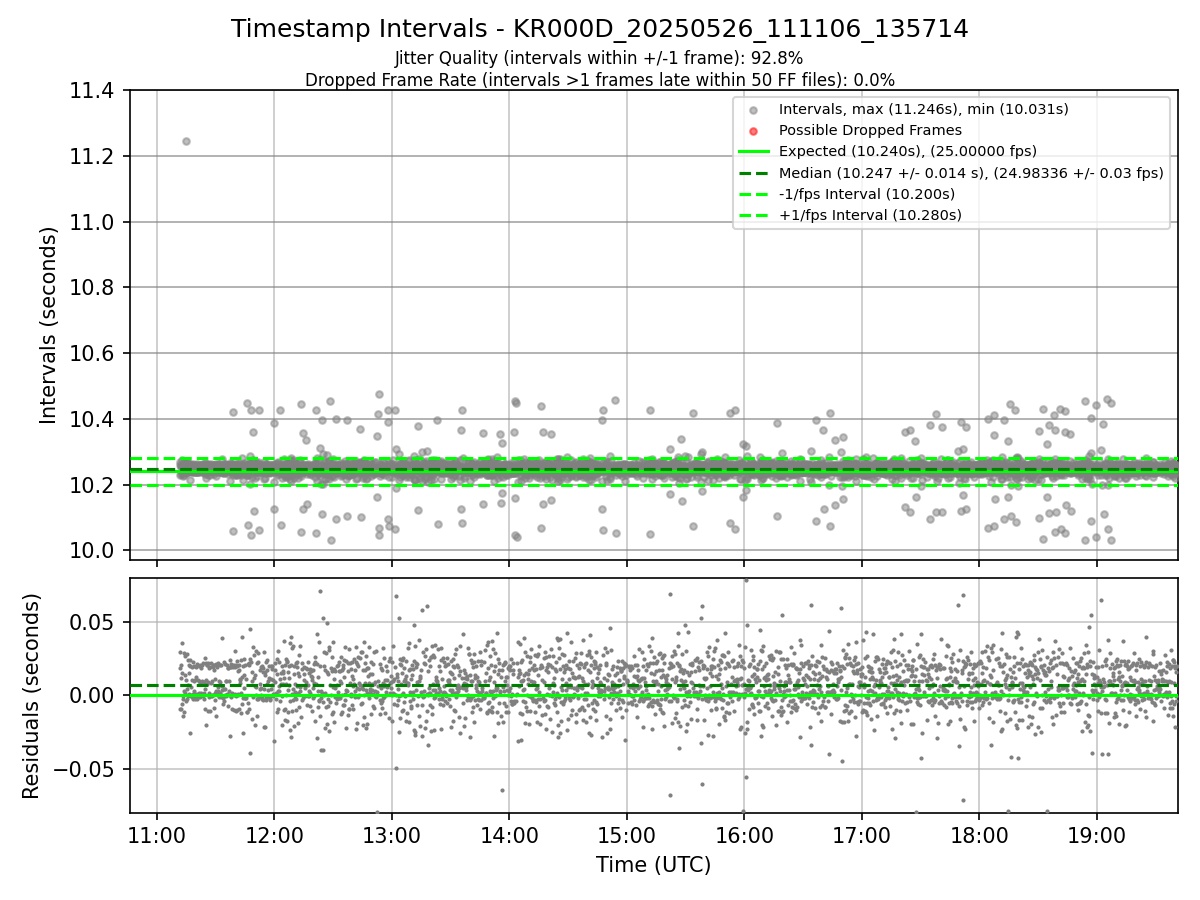
Task: Click the 'Jitter Quality' subtitle line
Action: click(599, 58)
